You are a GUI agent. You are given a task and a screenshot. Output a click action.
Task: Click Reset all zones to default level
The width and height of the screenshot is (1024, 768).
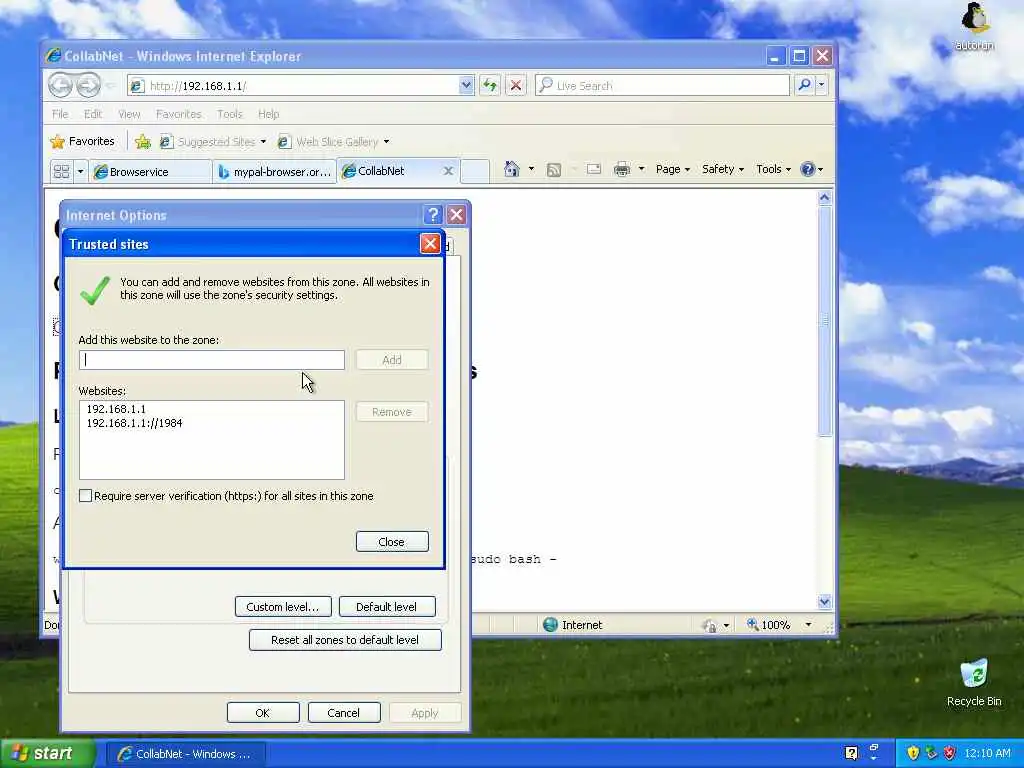point(345,640)
